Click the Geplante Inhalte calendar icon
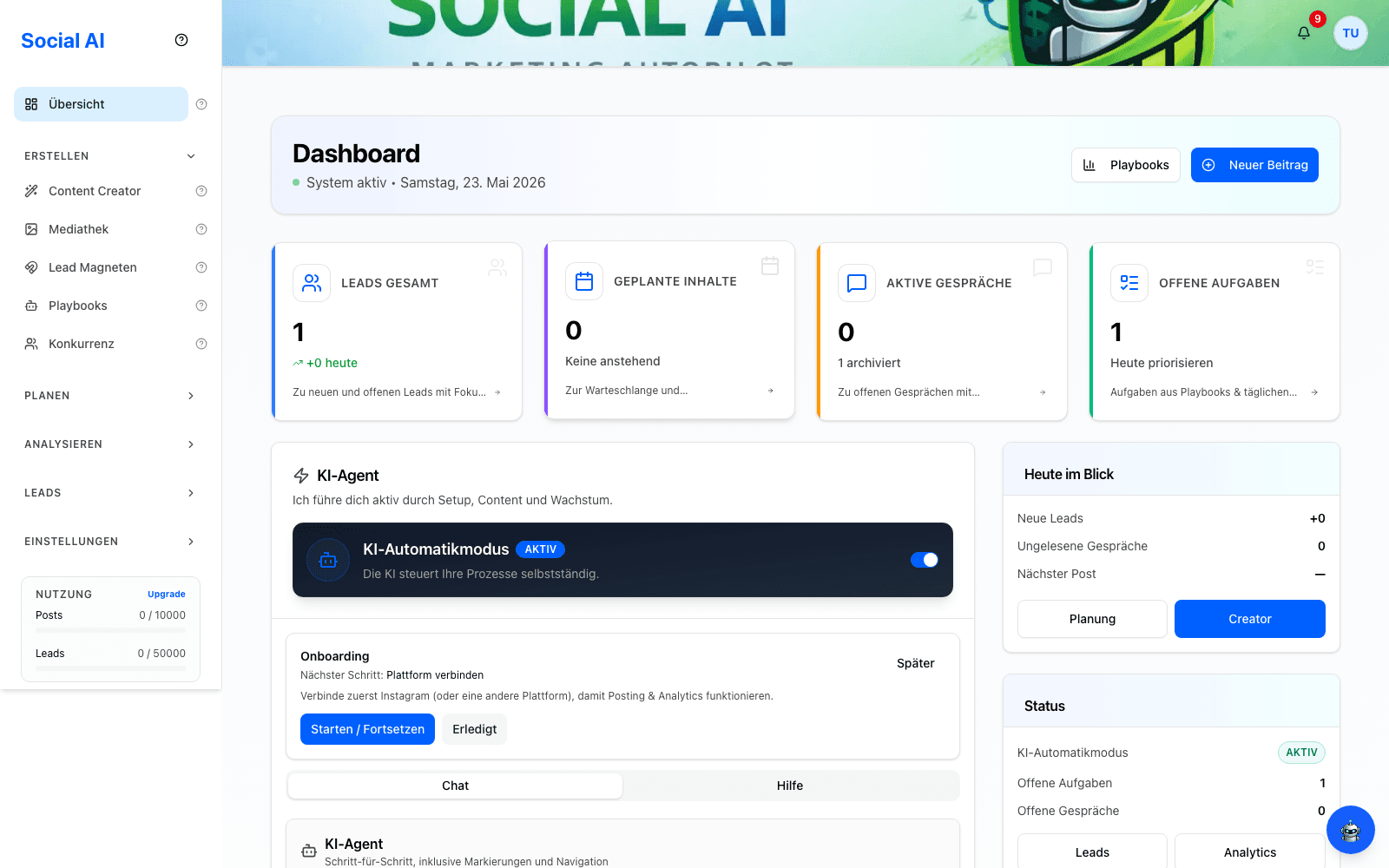1389x868 pixels. click(584, 281)
